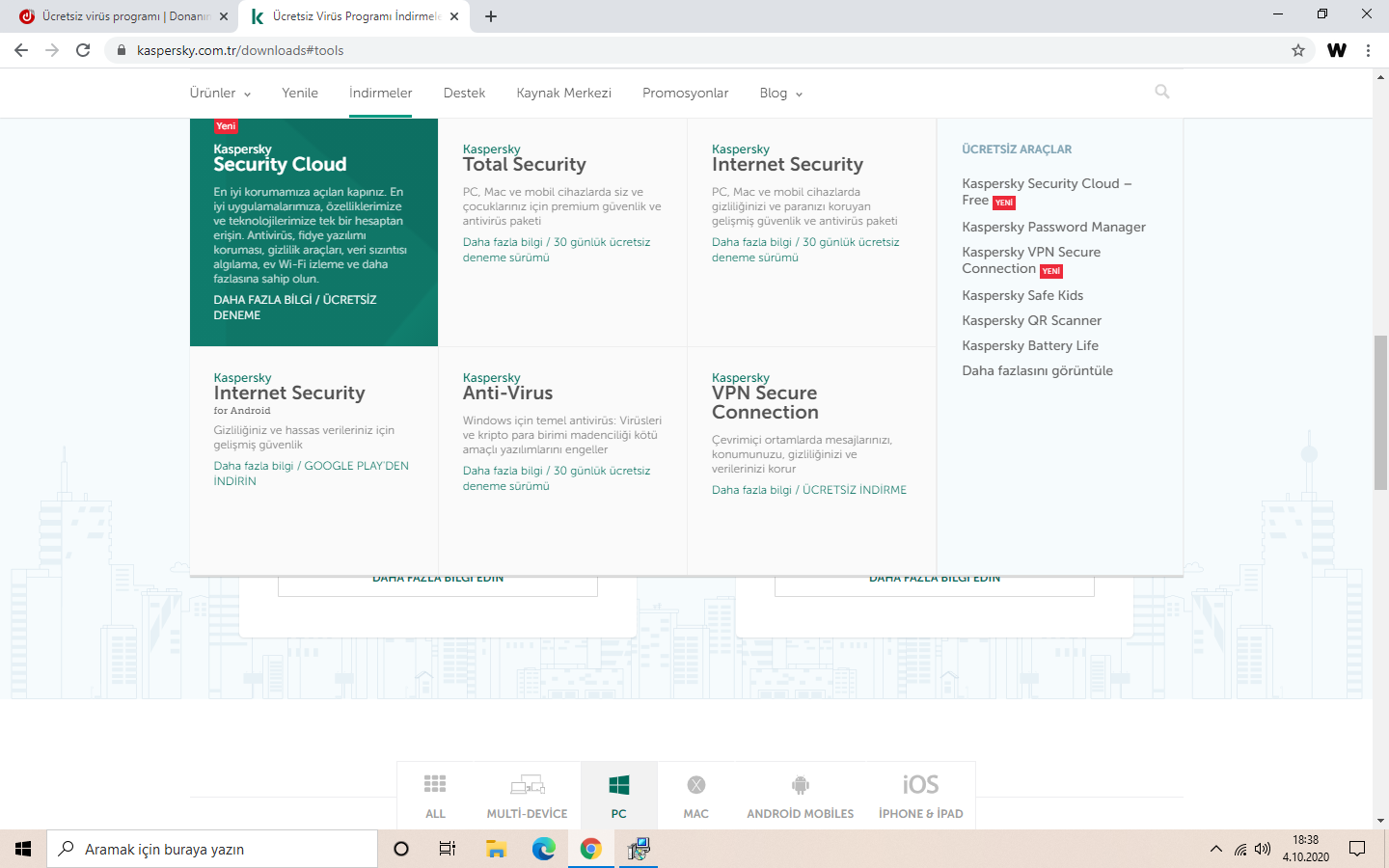Open Kaspersky Battery Life link
This screenshot has height=868, width=1389.
coord(1030,345)
